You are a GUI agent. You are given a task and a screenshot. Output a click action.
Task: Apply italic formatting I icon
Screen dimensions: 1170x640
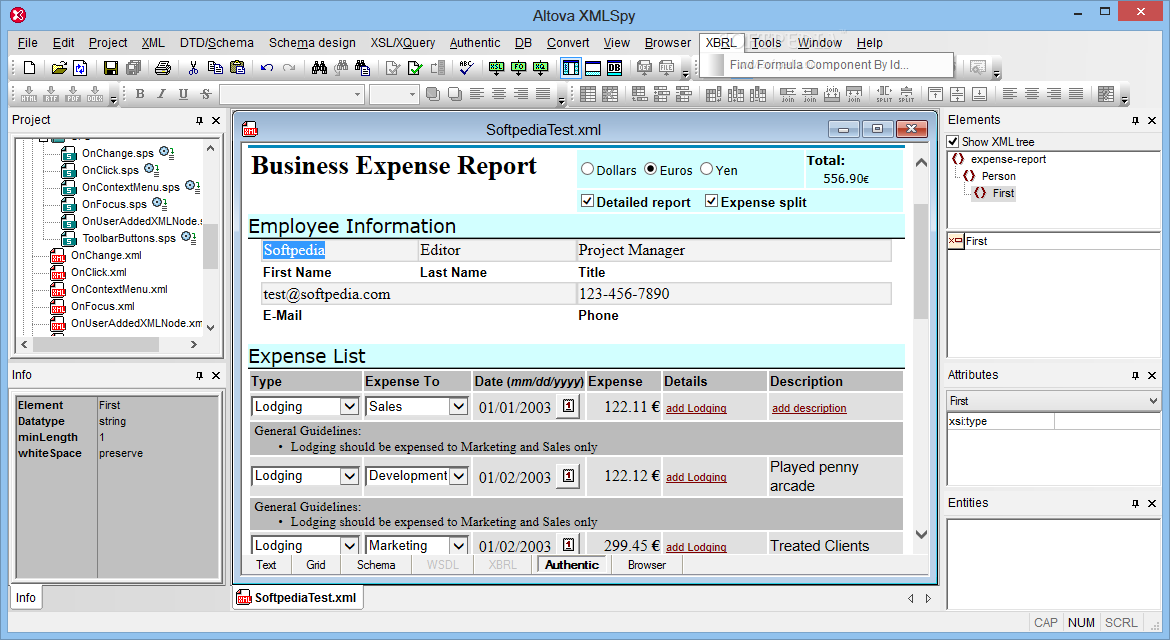tap(161, 94)
